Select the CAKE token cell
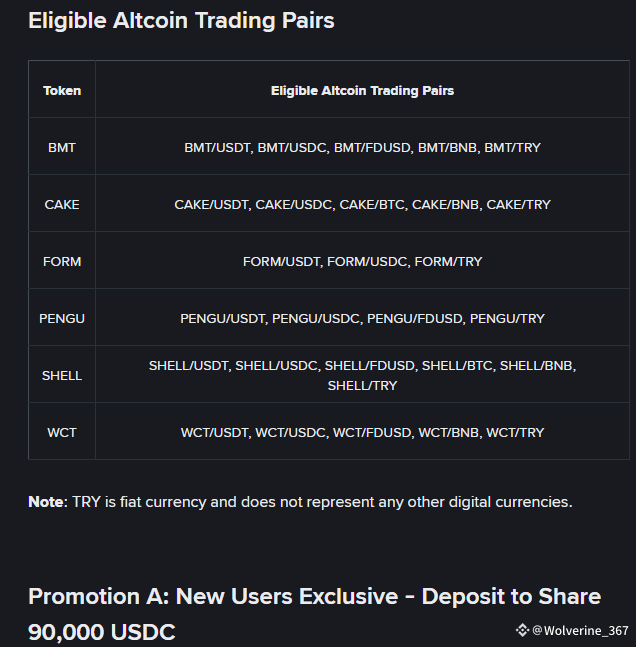This screenshot has width=636, height=647. 62,204
